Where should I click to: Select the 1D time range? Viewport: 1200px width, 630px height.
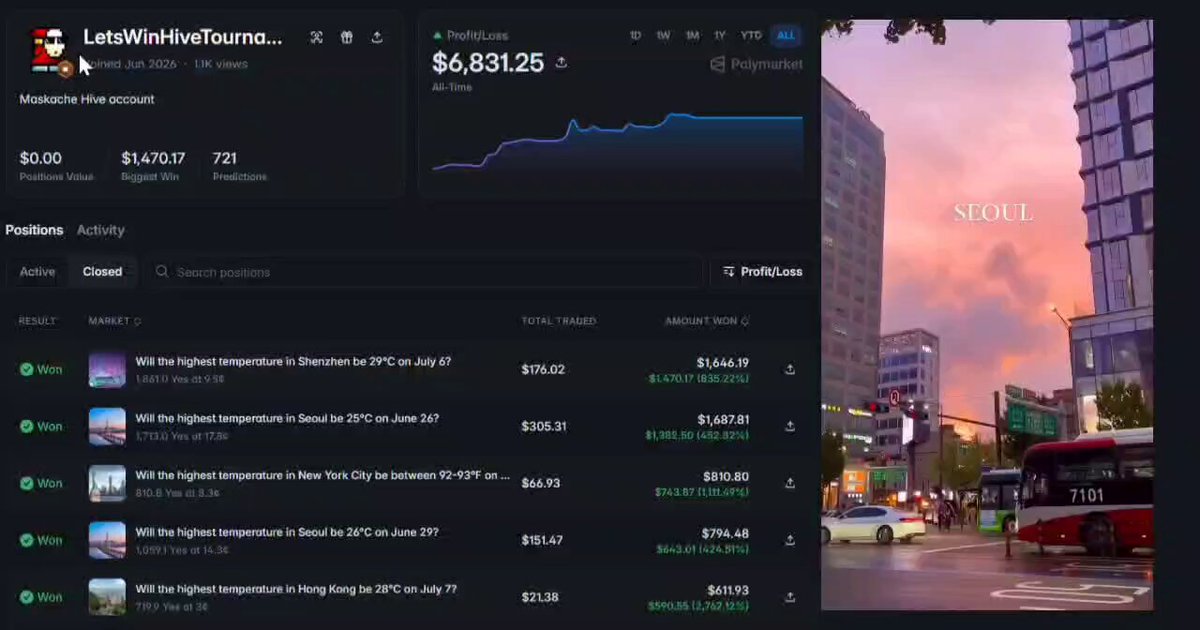tap(635, 36)
